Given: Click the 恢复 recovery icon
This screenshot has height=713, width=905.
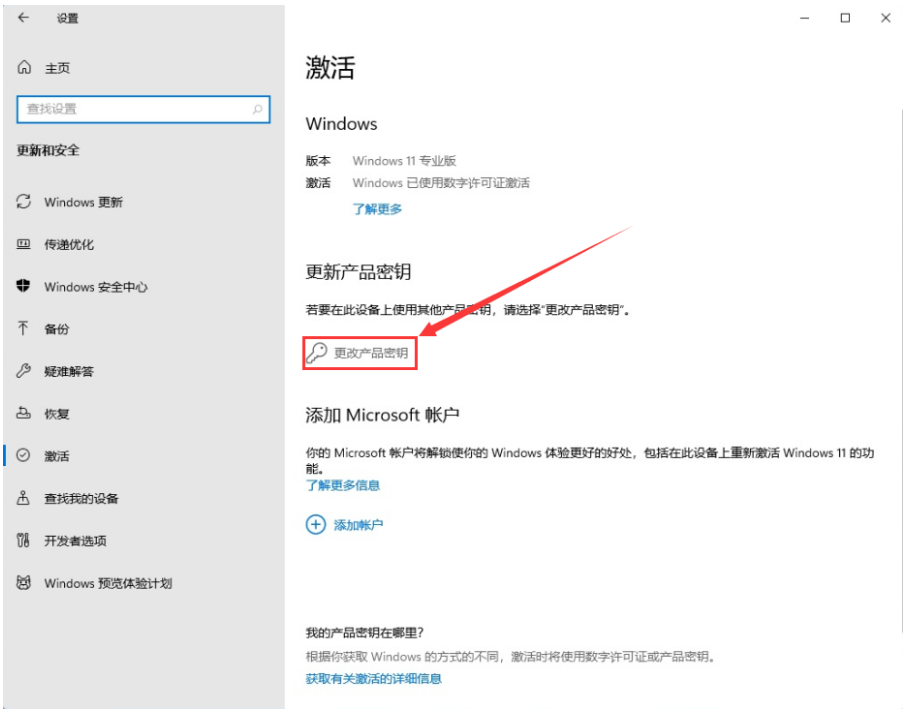Looking at the screenshot, I should 23,413.
